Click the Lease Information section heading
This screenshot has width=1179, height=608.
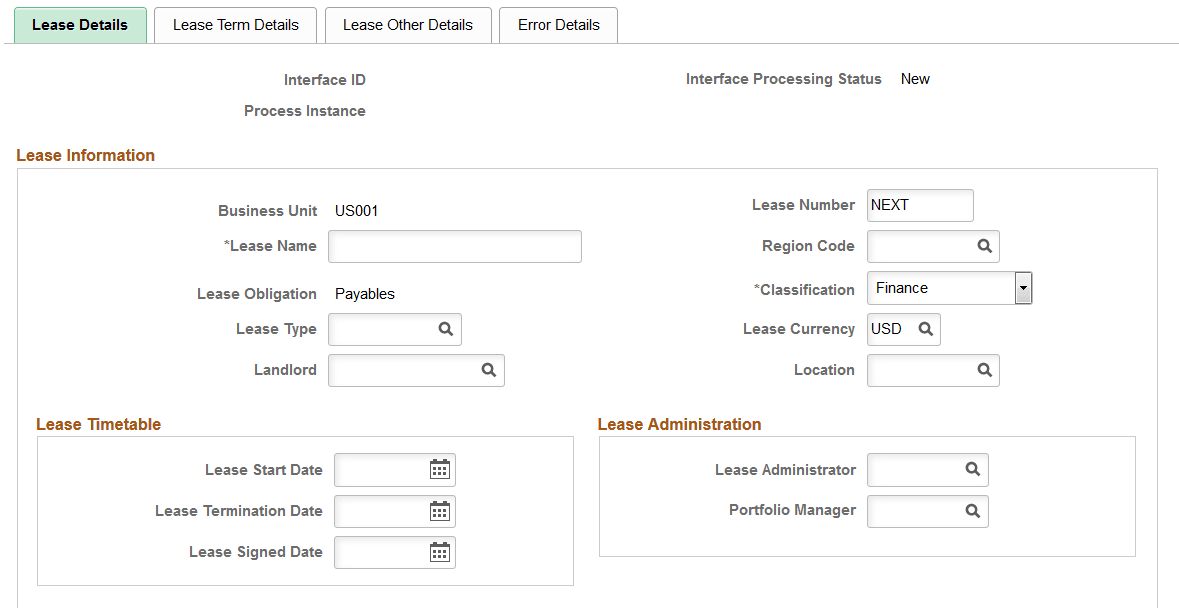(x=85, y=155)
